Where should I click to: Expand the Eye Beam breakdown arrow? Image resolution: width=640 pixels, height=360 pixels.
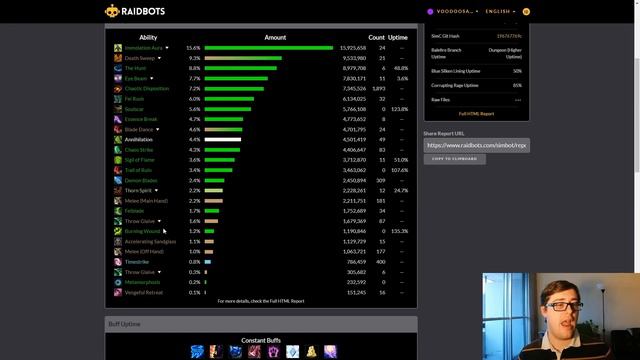click(151, 78)
